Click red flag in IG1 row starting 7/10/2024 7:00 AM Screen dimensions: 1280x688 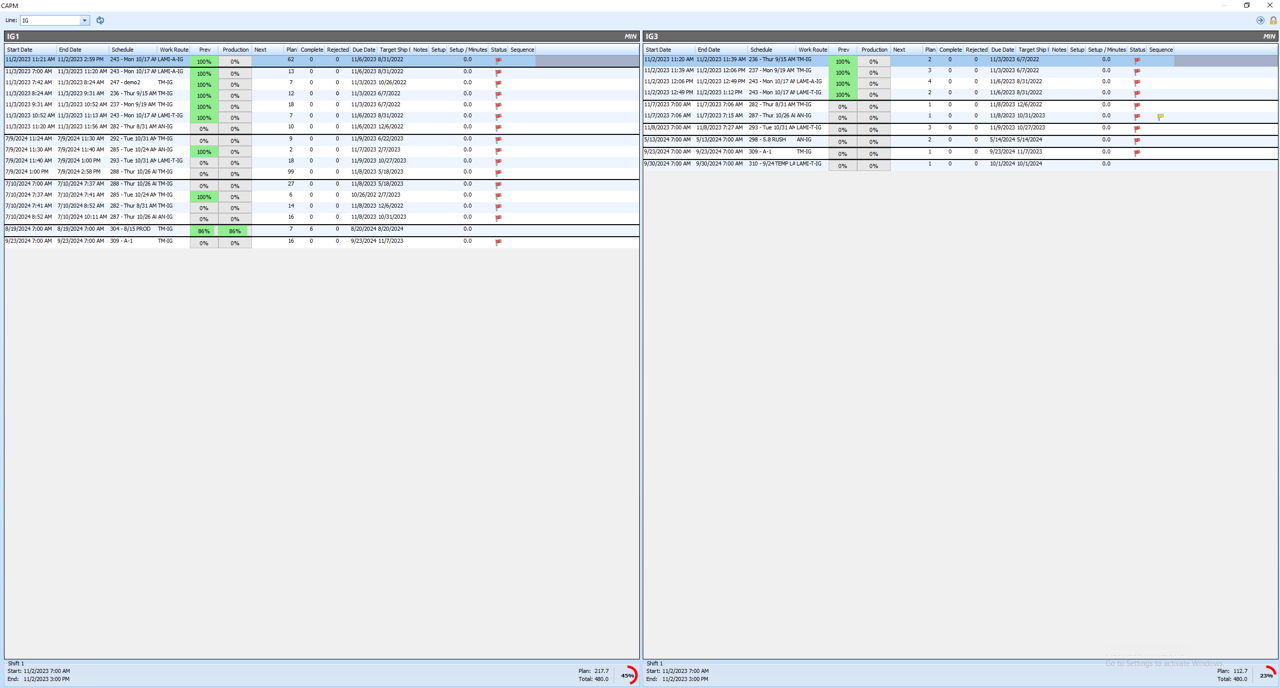[x=498, y=185]
